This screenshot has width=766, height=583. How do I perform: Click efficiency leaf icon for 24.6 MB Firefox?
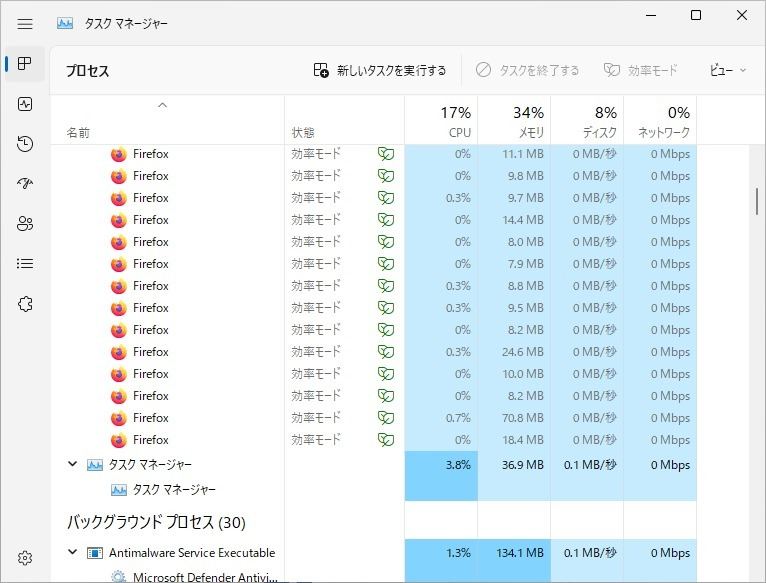click(386, 352)
